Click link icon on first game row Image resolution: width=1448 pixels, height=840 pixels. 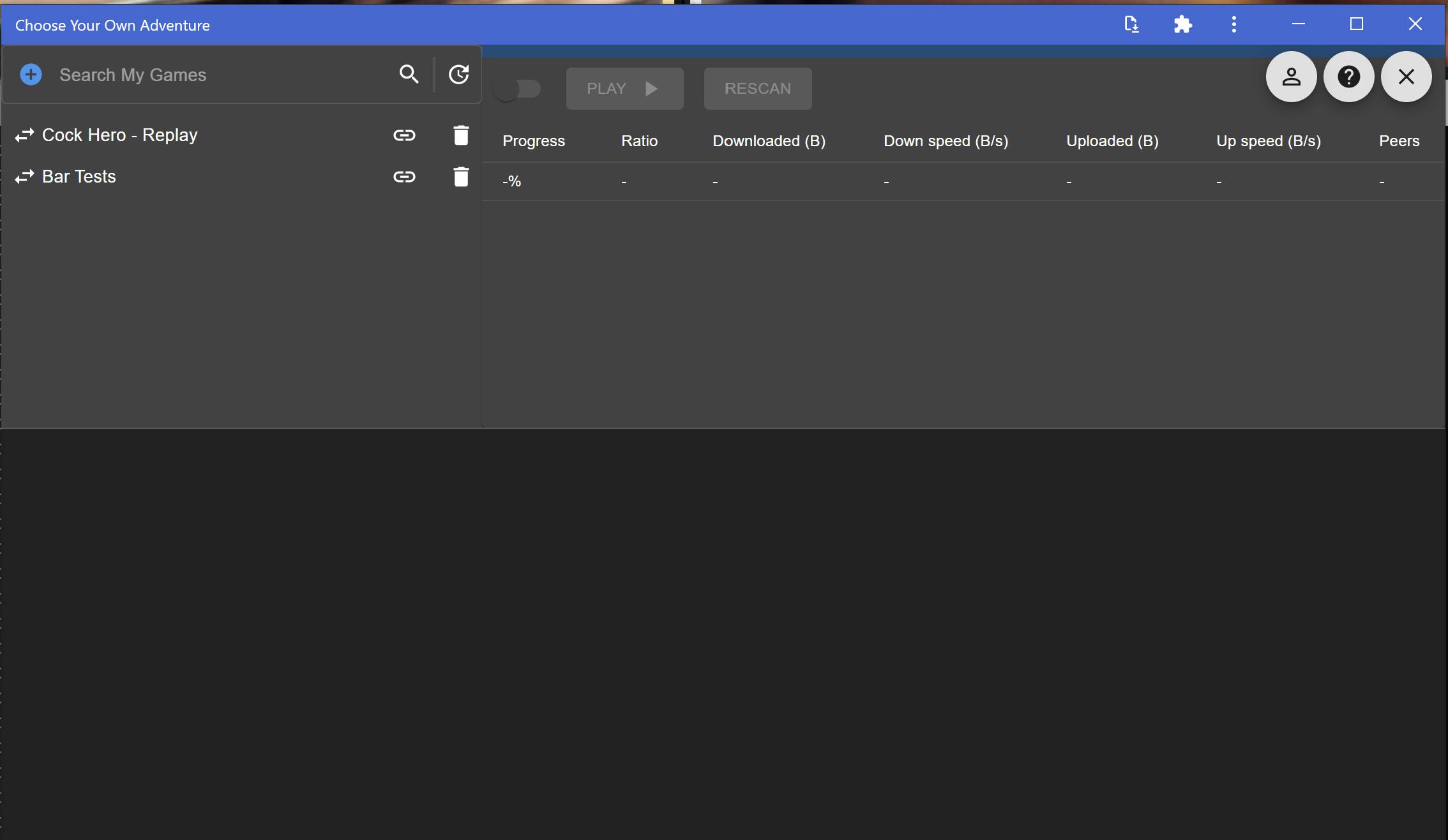[404, 135]
